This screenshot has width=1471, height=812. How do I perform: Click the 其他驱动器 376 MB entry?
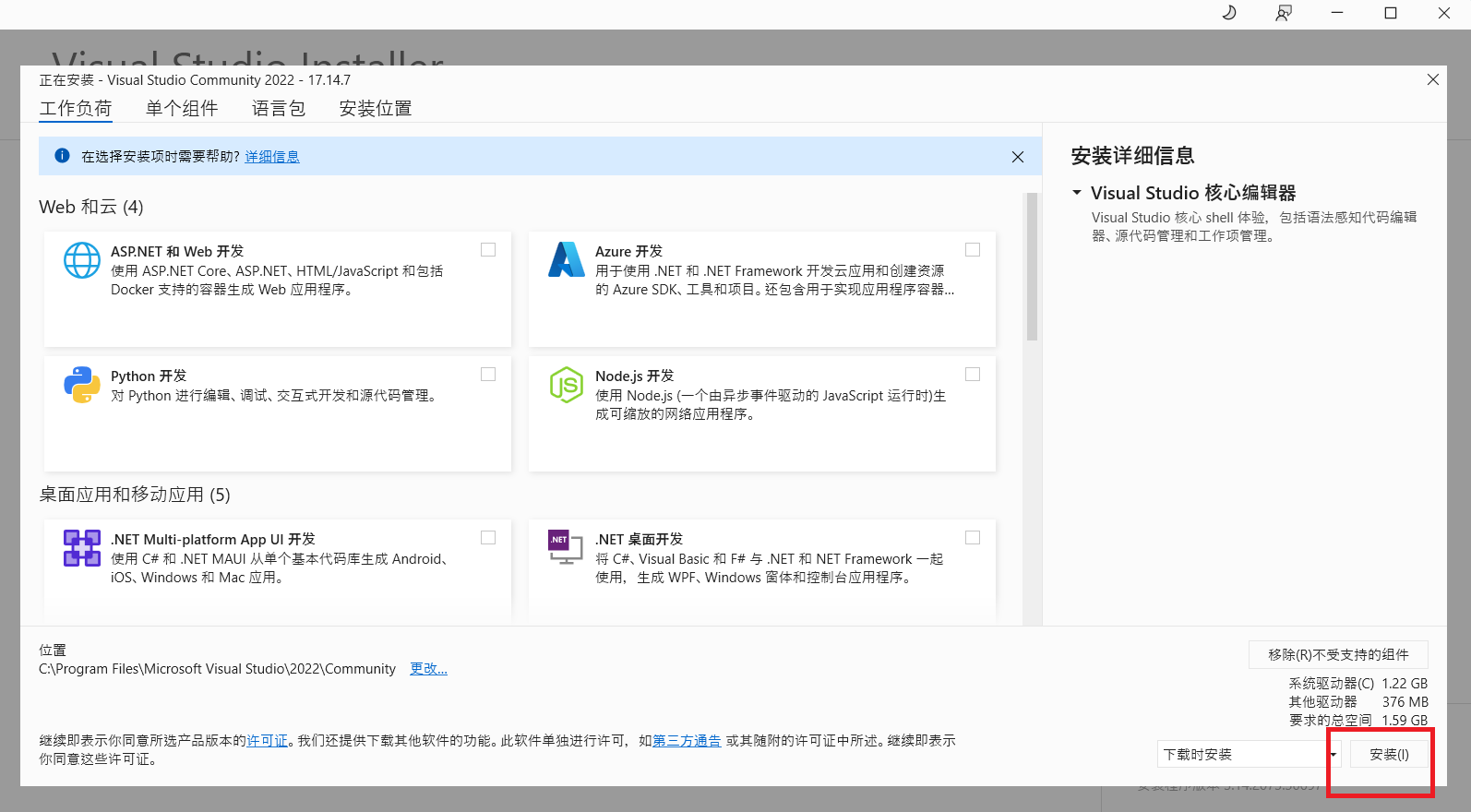(1358, 702)
